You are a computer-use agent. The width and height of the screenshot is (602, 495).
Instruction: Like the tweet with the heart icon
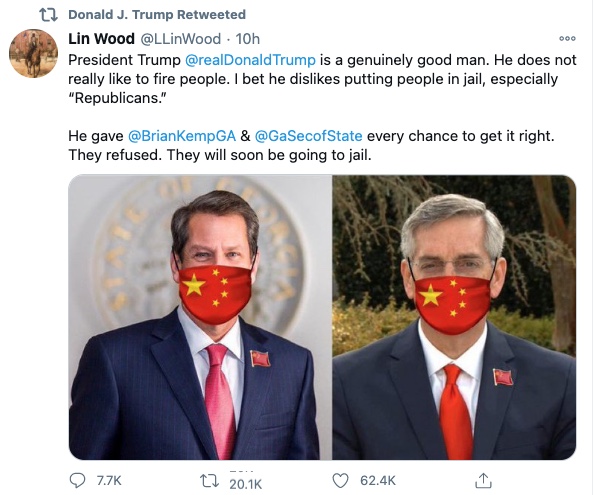pyautogui.click(x=340, y=480)
